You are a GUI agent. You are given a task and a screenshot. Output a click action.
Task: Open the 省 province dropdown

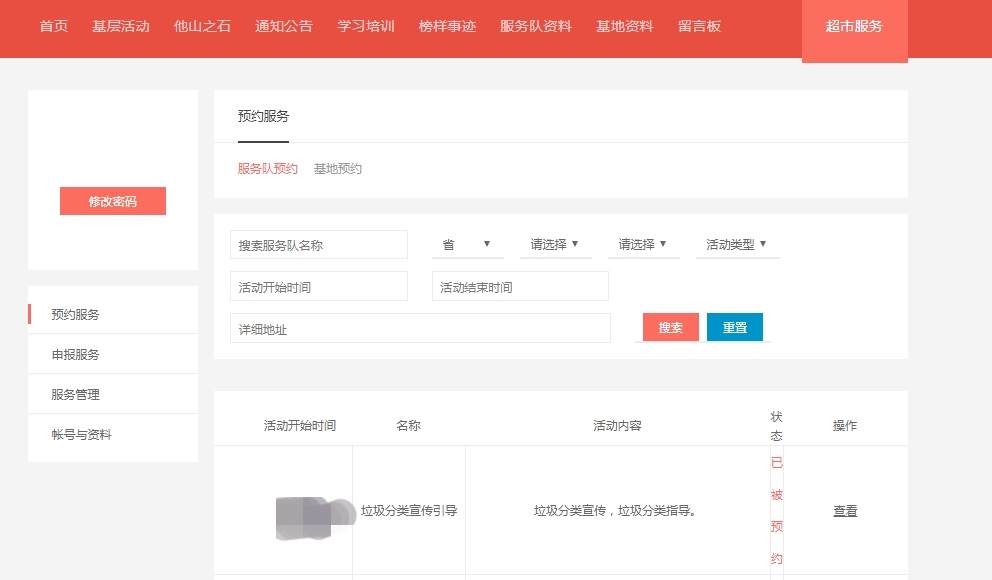pyautogui.click(x=465, y=244)
